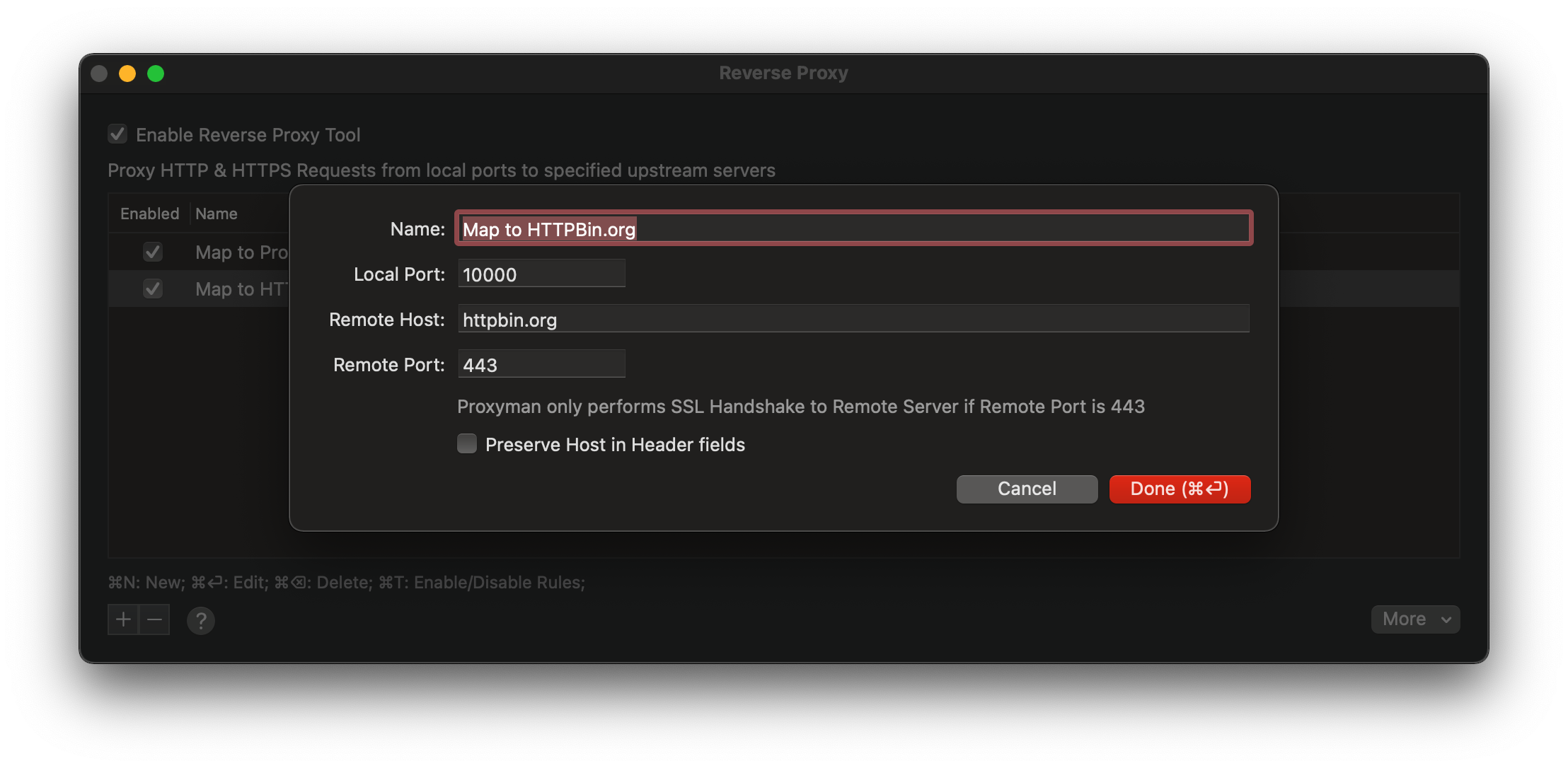
Task: Uncheck Enable Reverse Proxy Tool
Action: coord(117,133)
